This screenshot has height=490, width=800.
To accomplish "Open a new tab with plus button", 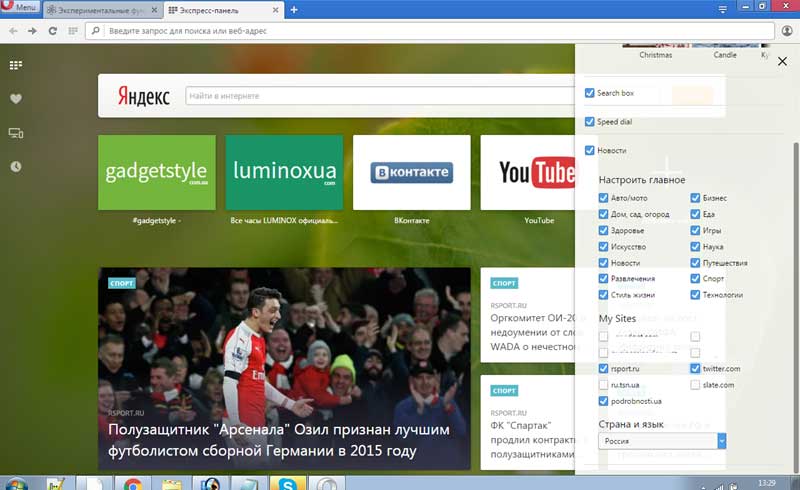I will click(294, 10).
